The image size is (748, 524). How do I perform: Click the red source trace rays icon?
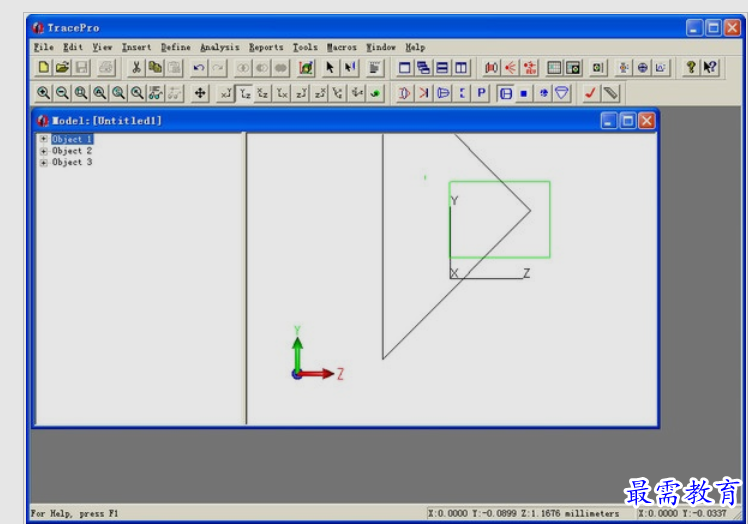tap(492, 68)
